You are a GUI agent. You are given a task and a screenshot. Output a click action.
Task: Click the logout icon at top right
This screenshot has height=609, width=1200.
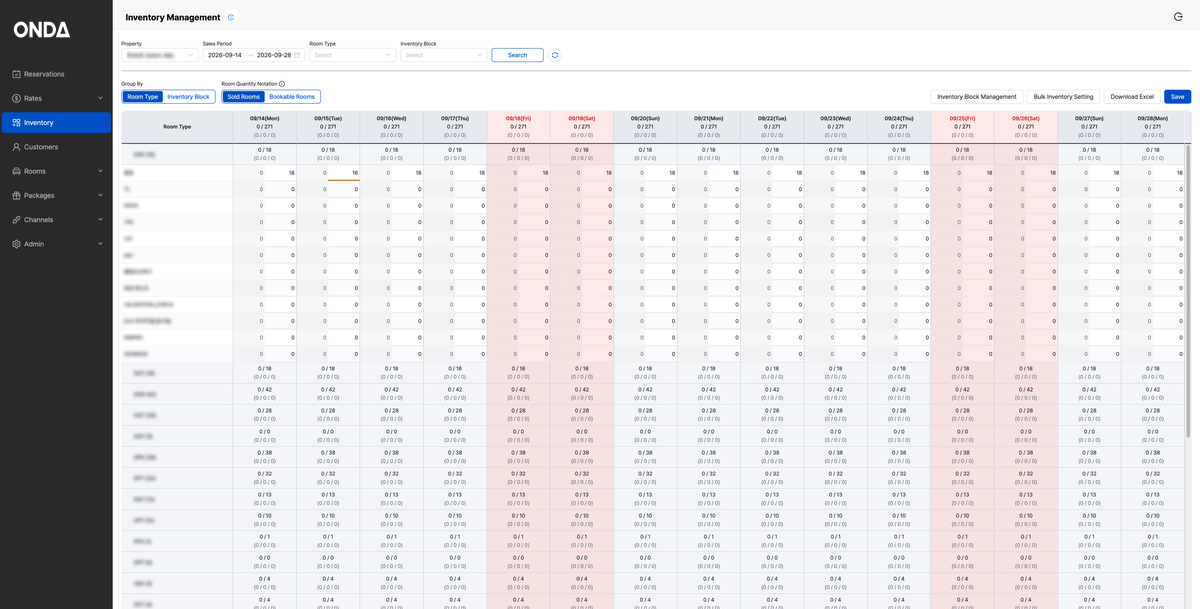tap(1178, 17)
